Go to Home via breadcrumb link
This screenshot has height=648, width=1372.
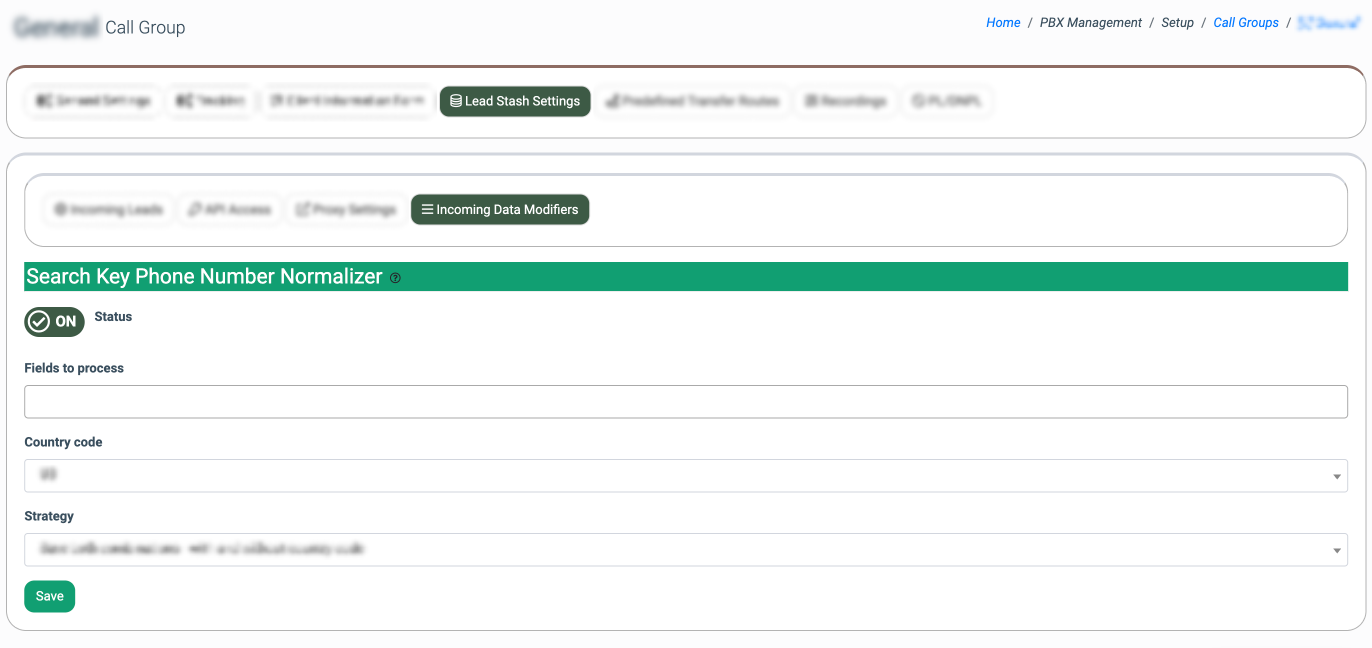(1003, 23)
